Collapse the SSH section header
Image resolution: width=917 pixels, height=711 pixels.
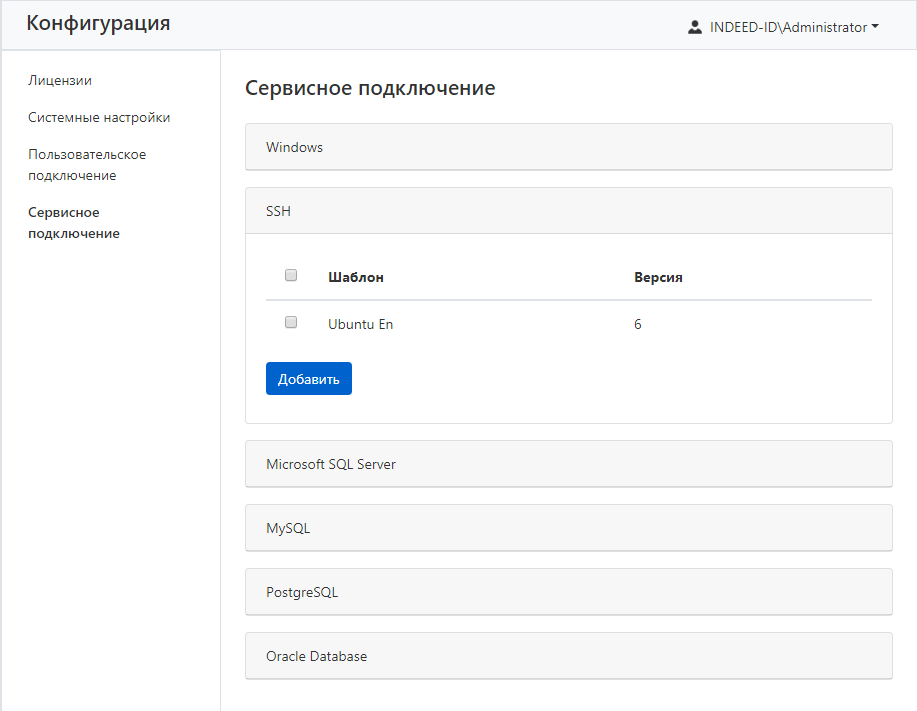568,211
